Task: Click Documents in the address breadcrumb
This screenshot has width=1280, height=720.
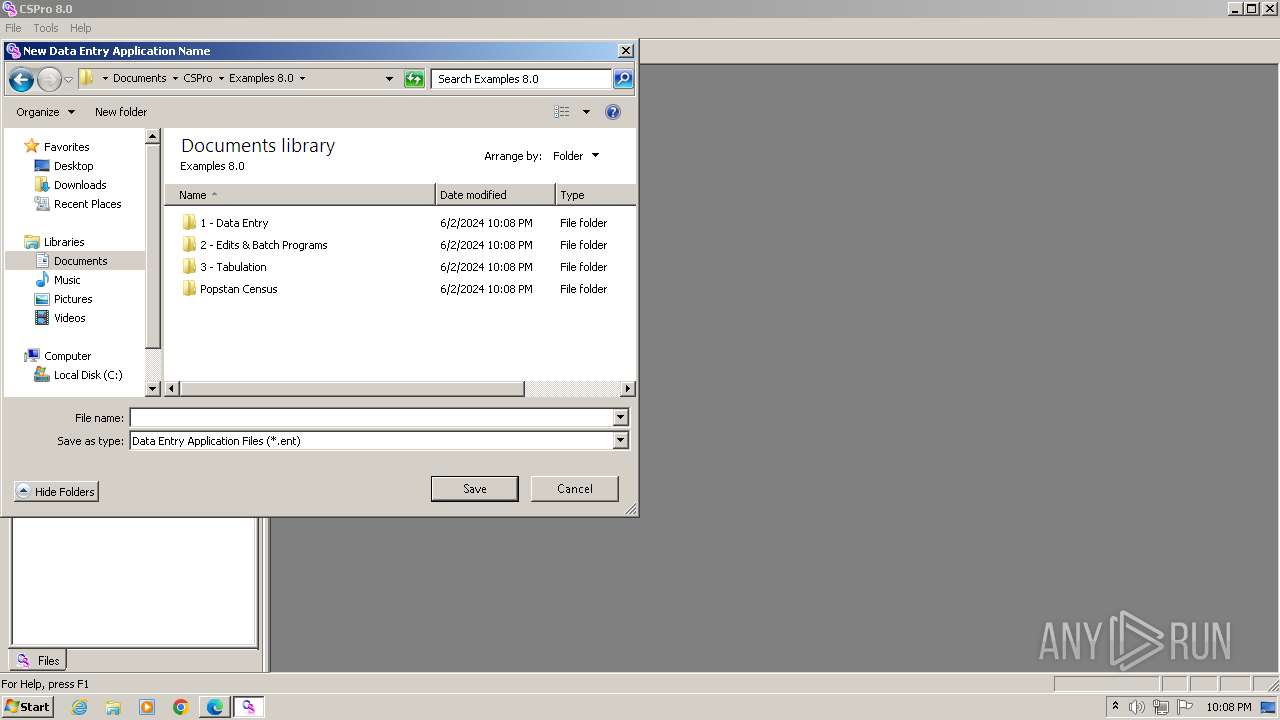Action: click(x=139, y=78)
